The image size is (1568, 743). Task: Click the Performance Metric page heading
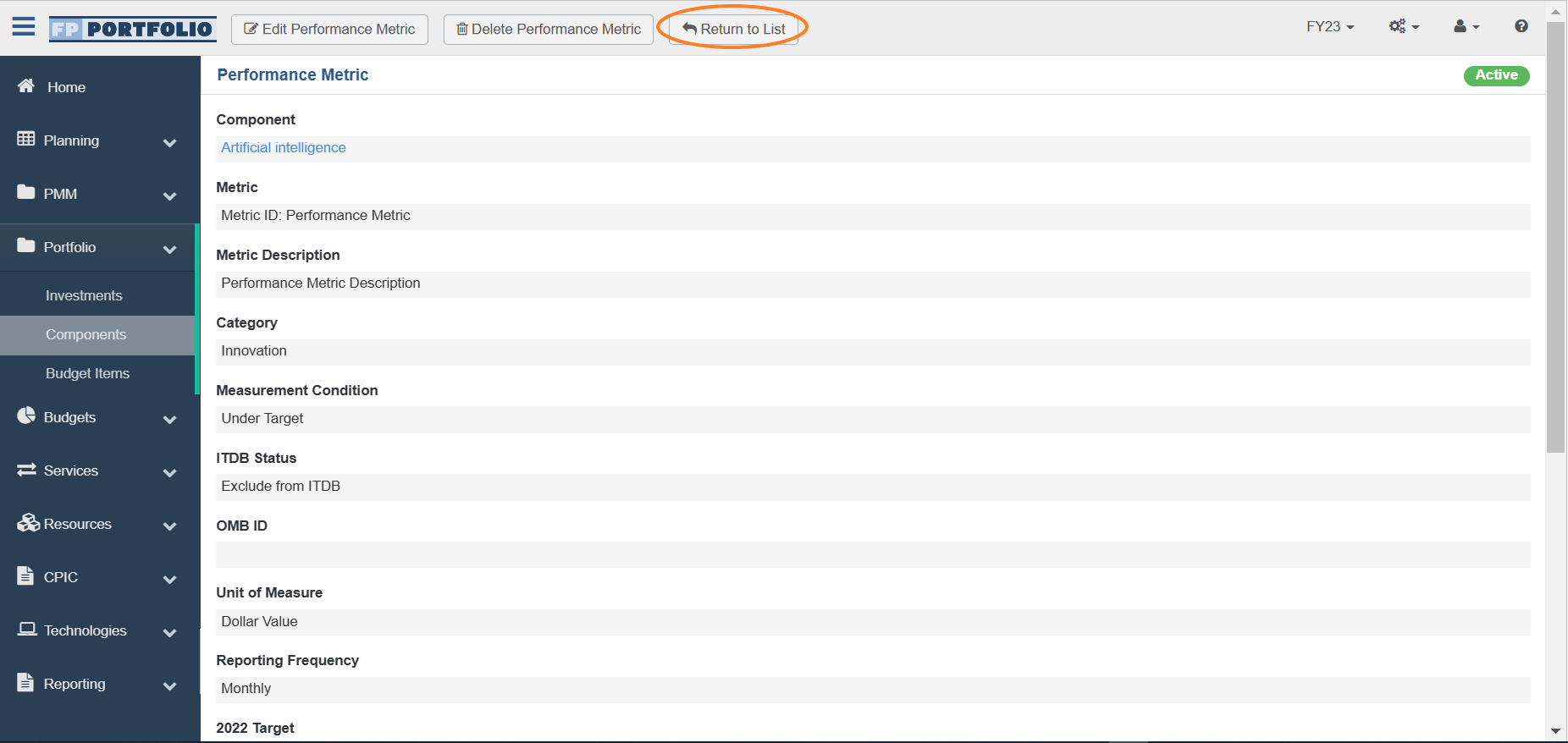[293, 74]
